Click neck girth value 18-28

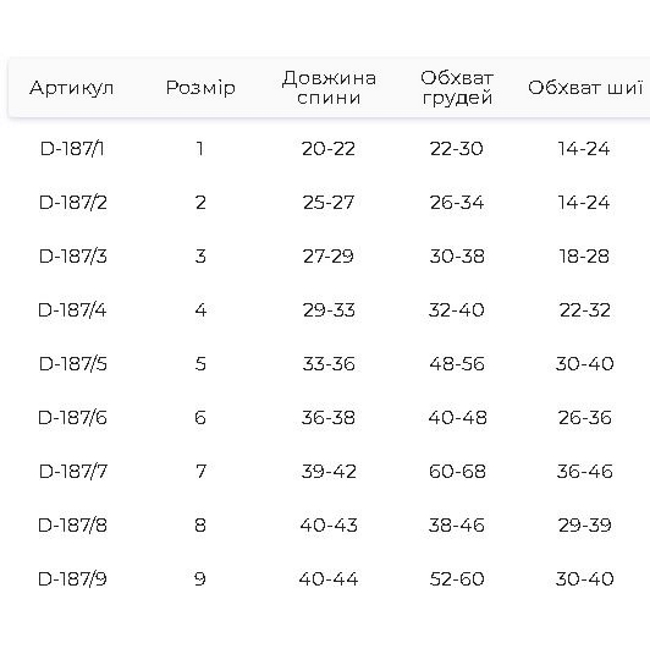[x=584, y=256]
